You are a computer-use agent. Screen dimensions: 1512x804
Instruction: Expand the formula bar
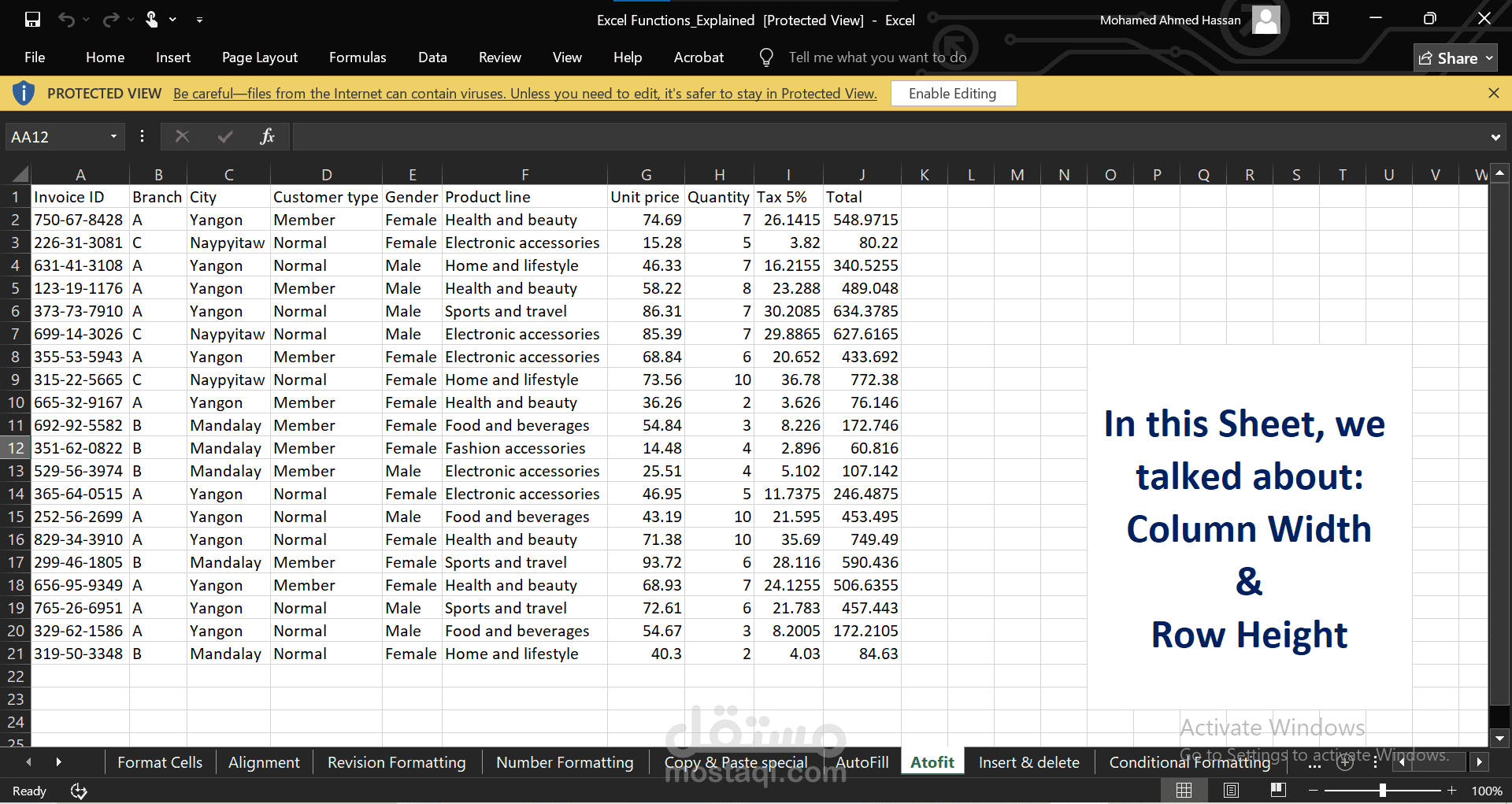pos(1495,137)
